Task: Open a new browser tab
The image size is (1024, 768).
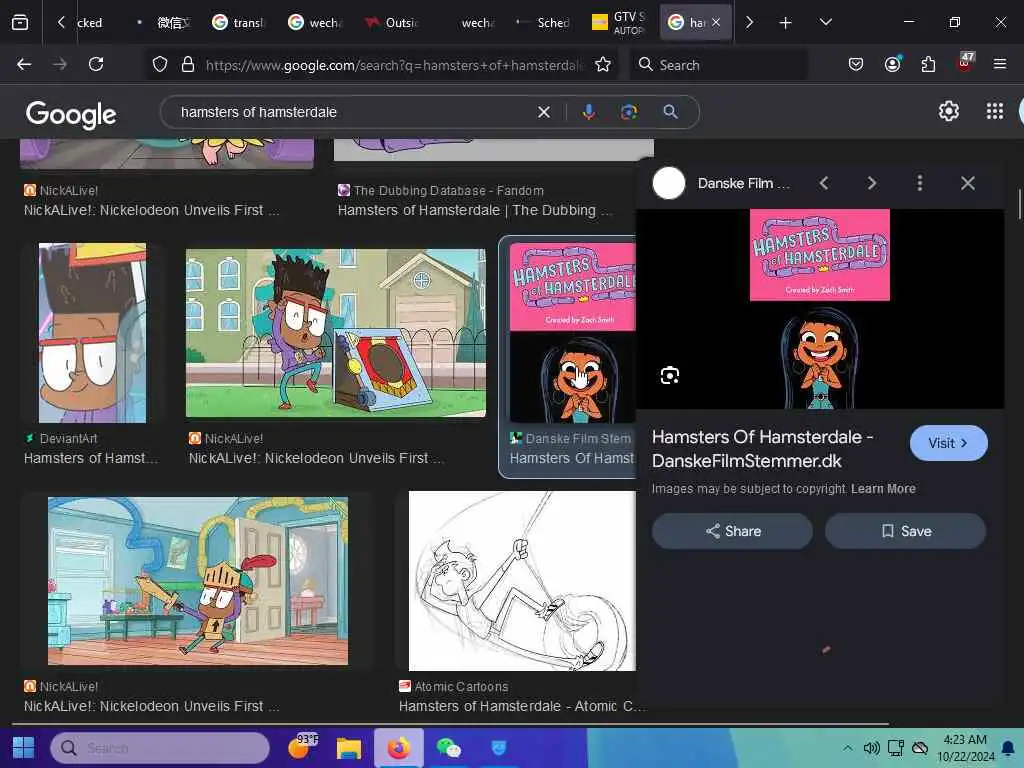Action: click(x=785, y=23)
